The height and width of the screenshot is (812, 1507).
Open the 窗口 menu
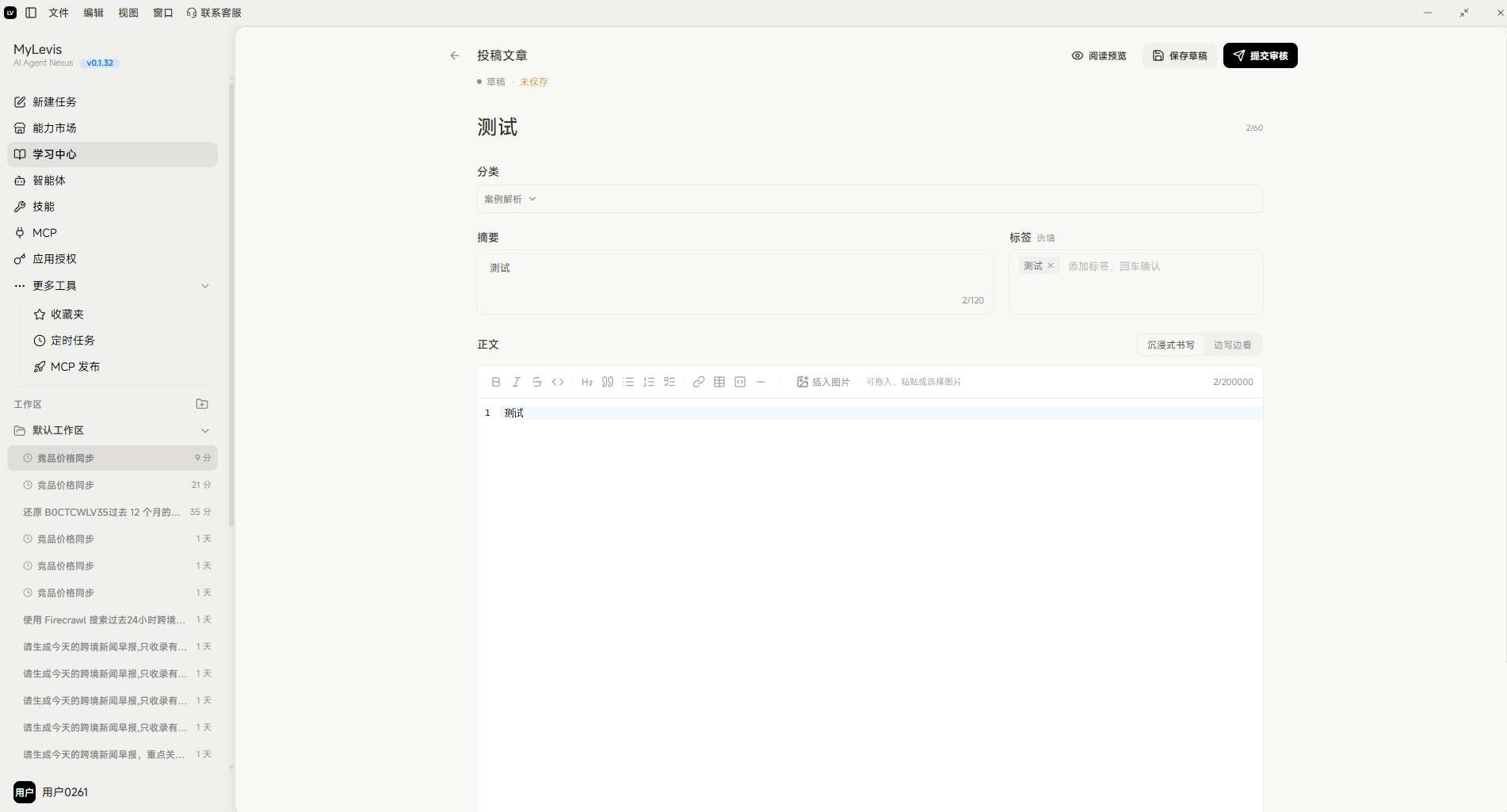(163, 13)
